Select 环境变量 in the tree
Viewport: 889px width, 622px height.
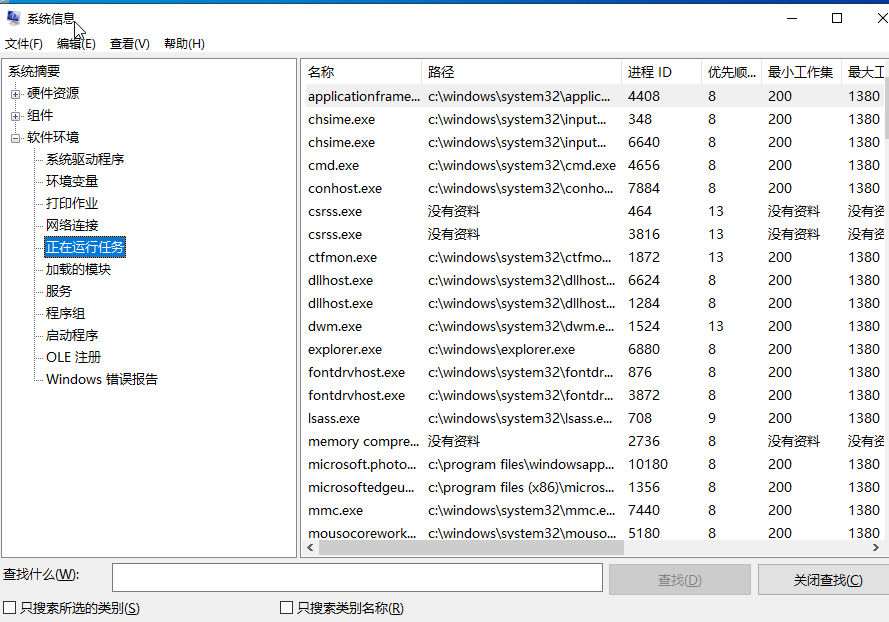click(x=72, y=181)
